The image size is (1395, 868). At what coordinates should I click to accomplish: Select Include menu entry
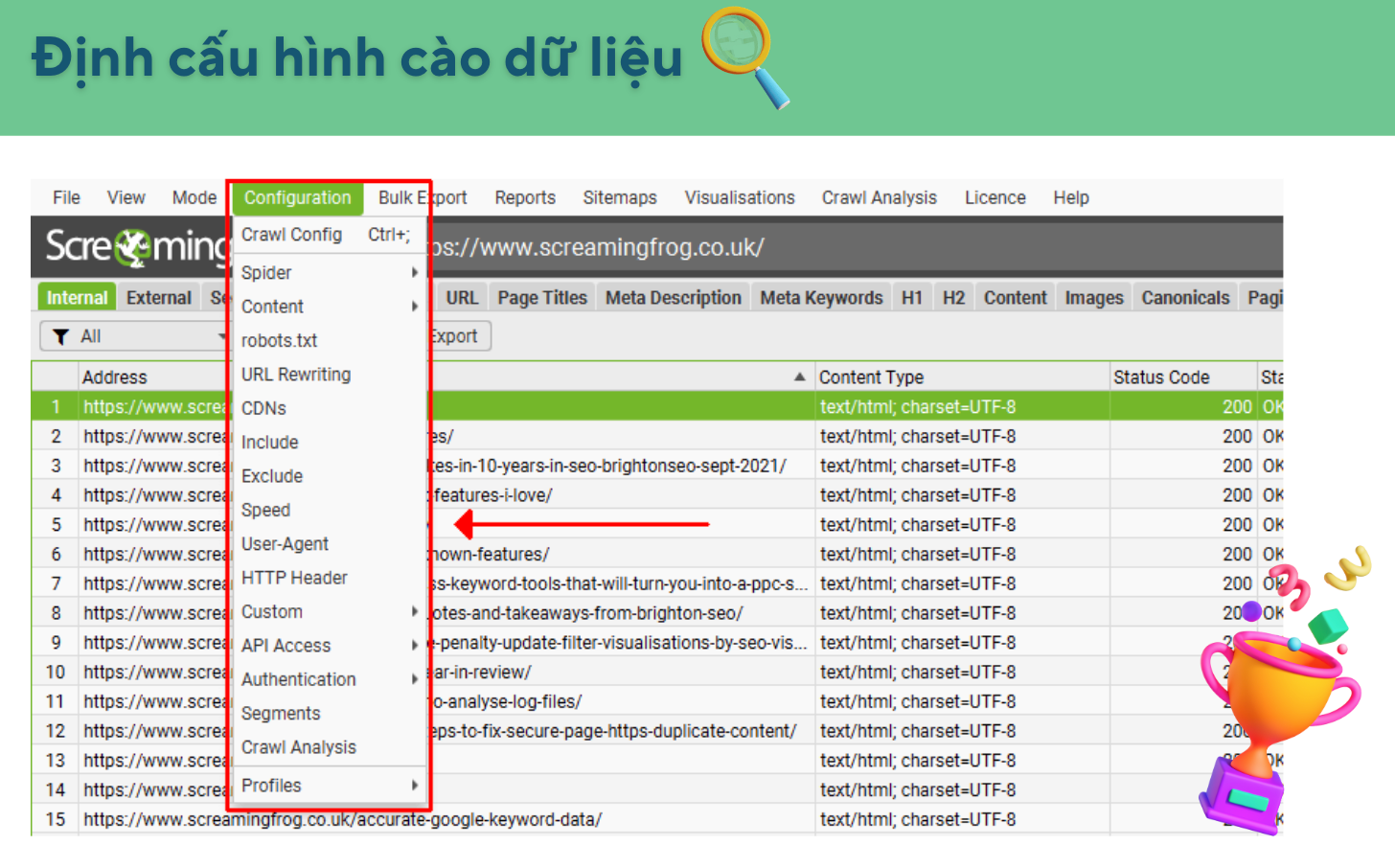click(328, 443)
